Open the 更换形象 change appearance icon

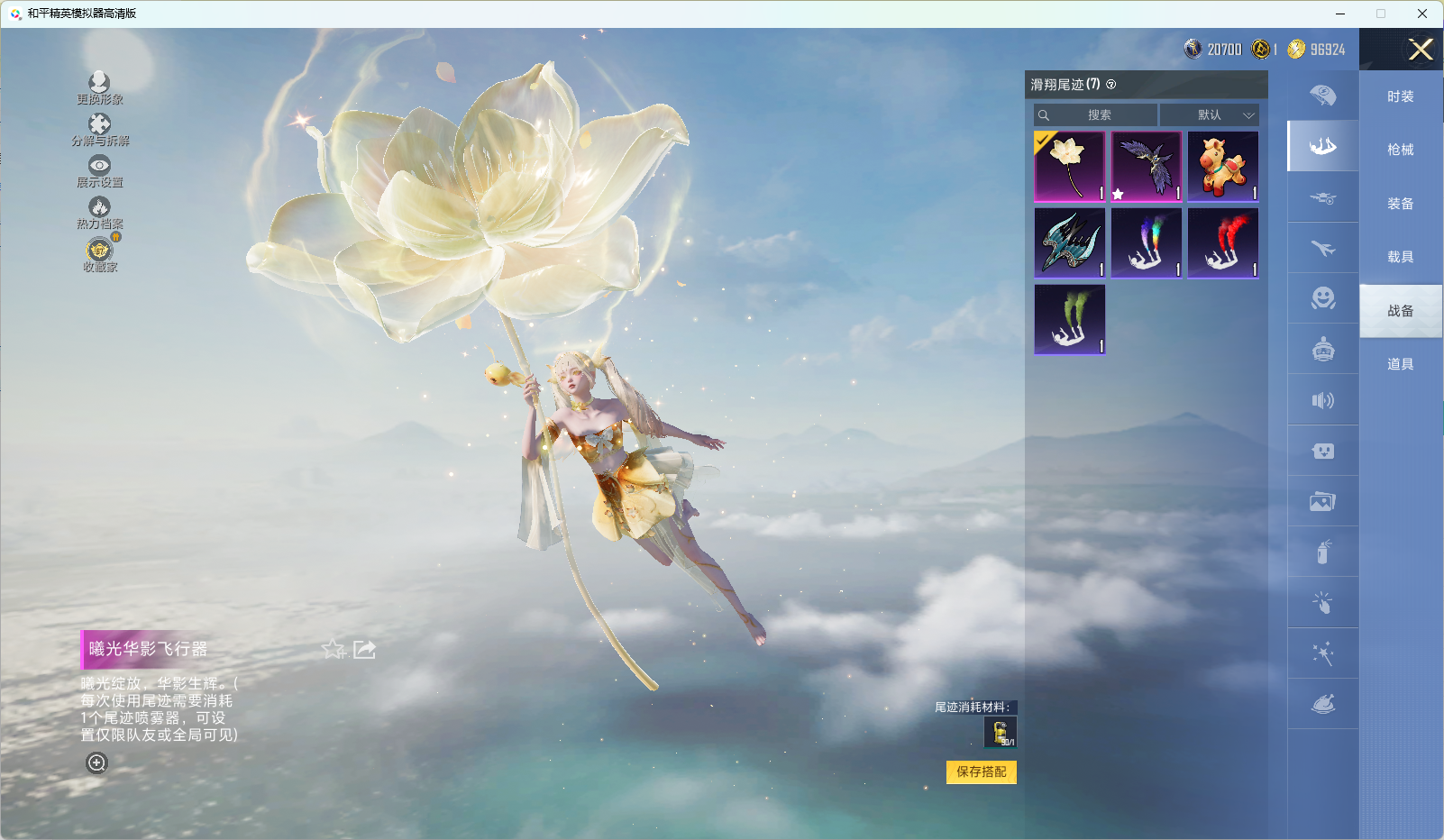coord(99,88)
